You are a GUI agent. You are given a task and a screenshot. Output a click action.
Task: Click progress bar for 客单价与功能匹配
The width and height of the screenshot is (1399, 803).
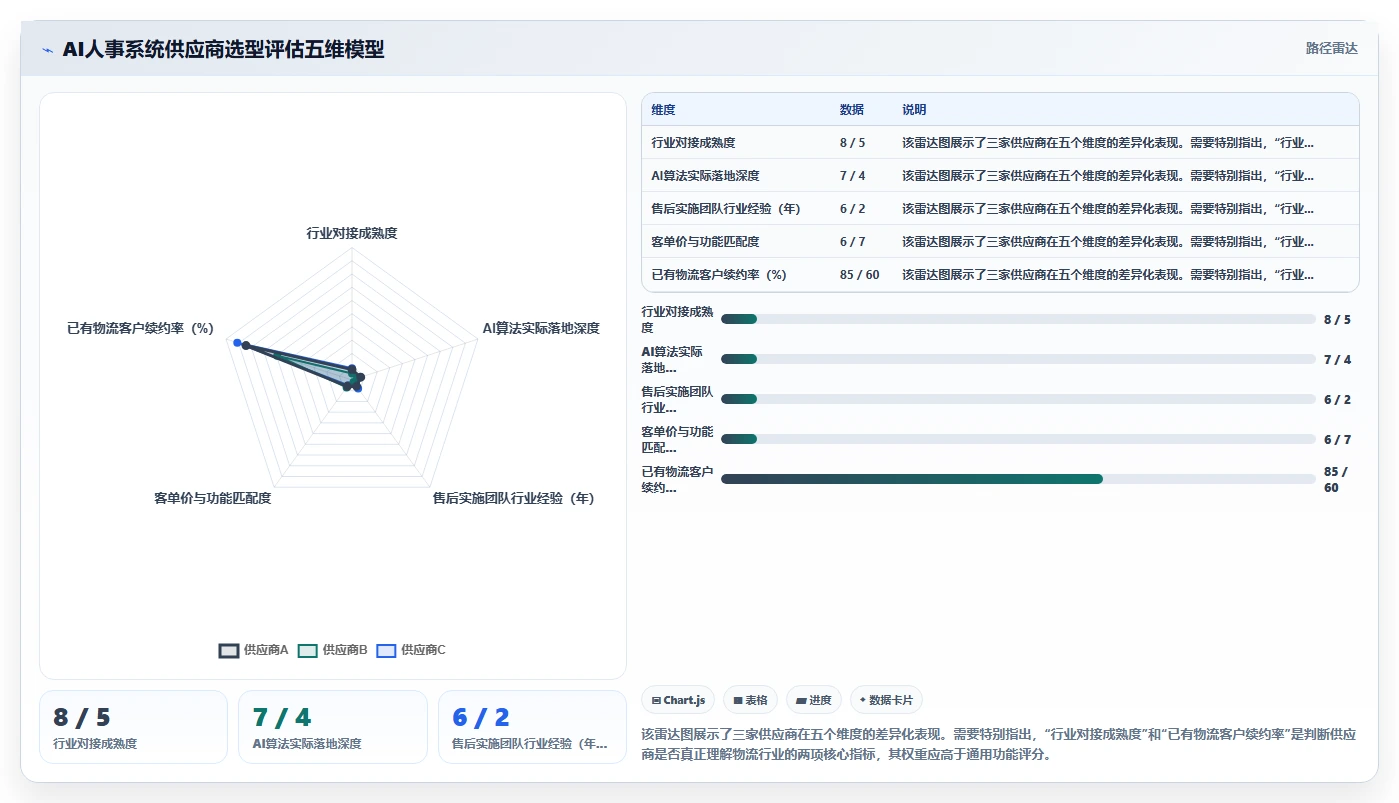[1018, 439]
